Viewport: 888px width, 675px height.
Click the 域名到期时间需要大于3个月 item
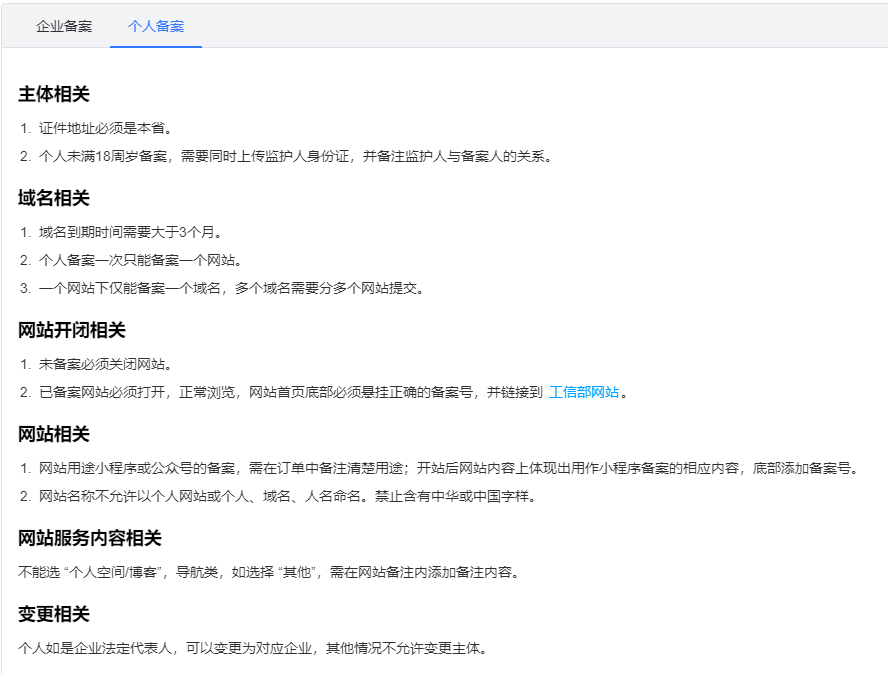coord(130,232)
